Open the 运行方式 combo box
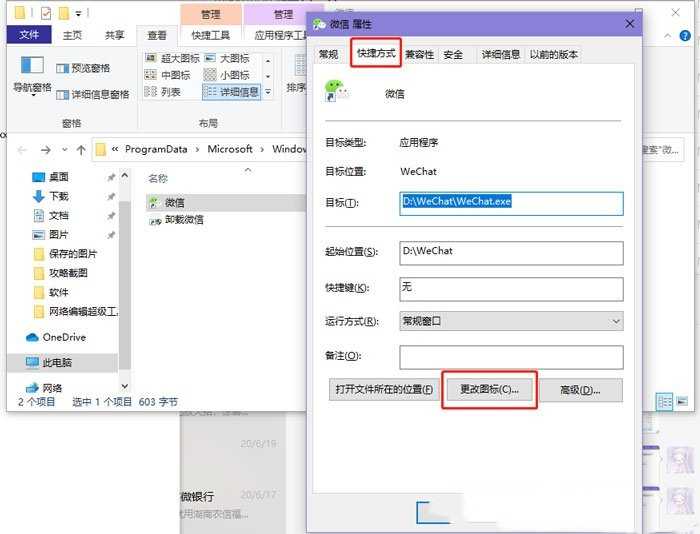This screenshot has width=700, height=534. pos(510,321)
